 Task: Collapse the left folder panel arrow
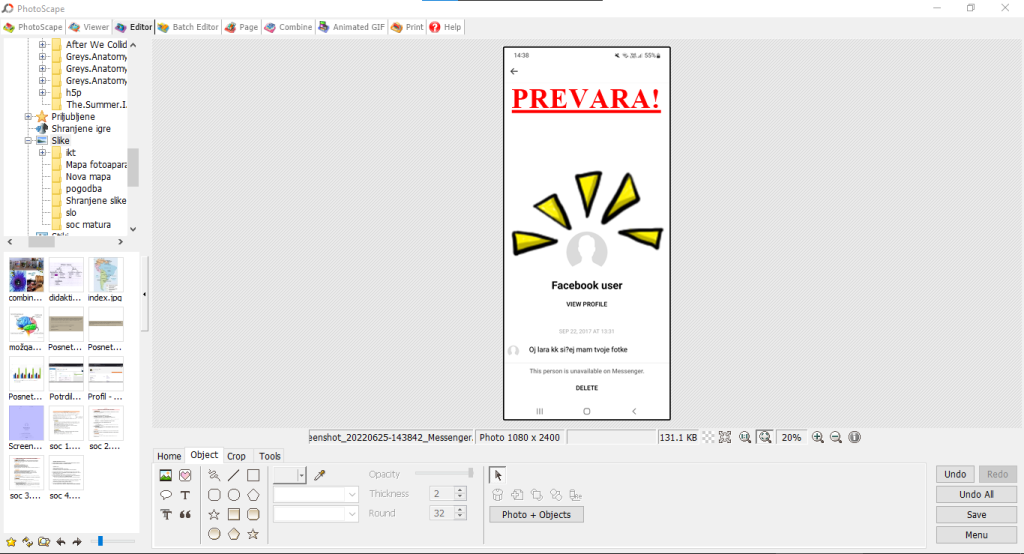(144, 295)
